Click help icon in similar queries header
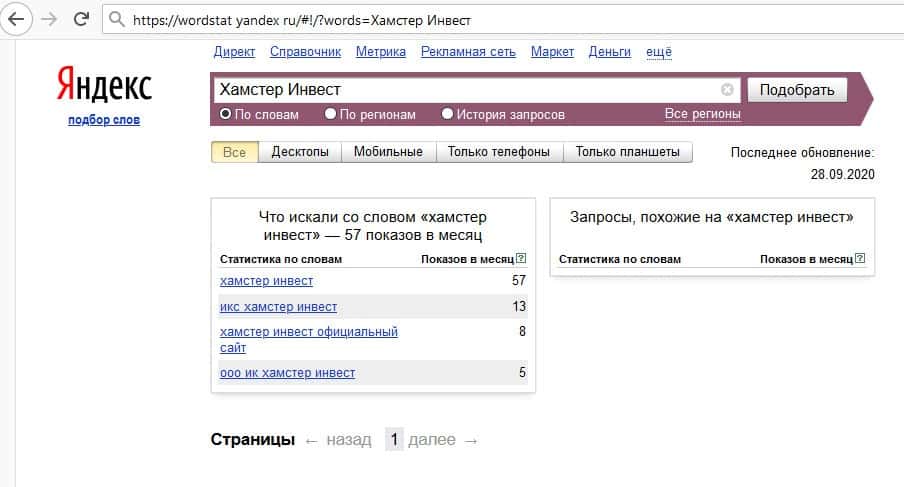Screen dimensions: 904x487 pyautogui.click(x=861, y=258)
